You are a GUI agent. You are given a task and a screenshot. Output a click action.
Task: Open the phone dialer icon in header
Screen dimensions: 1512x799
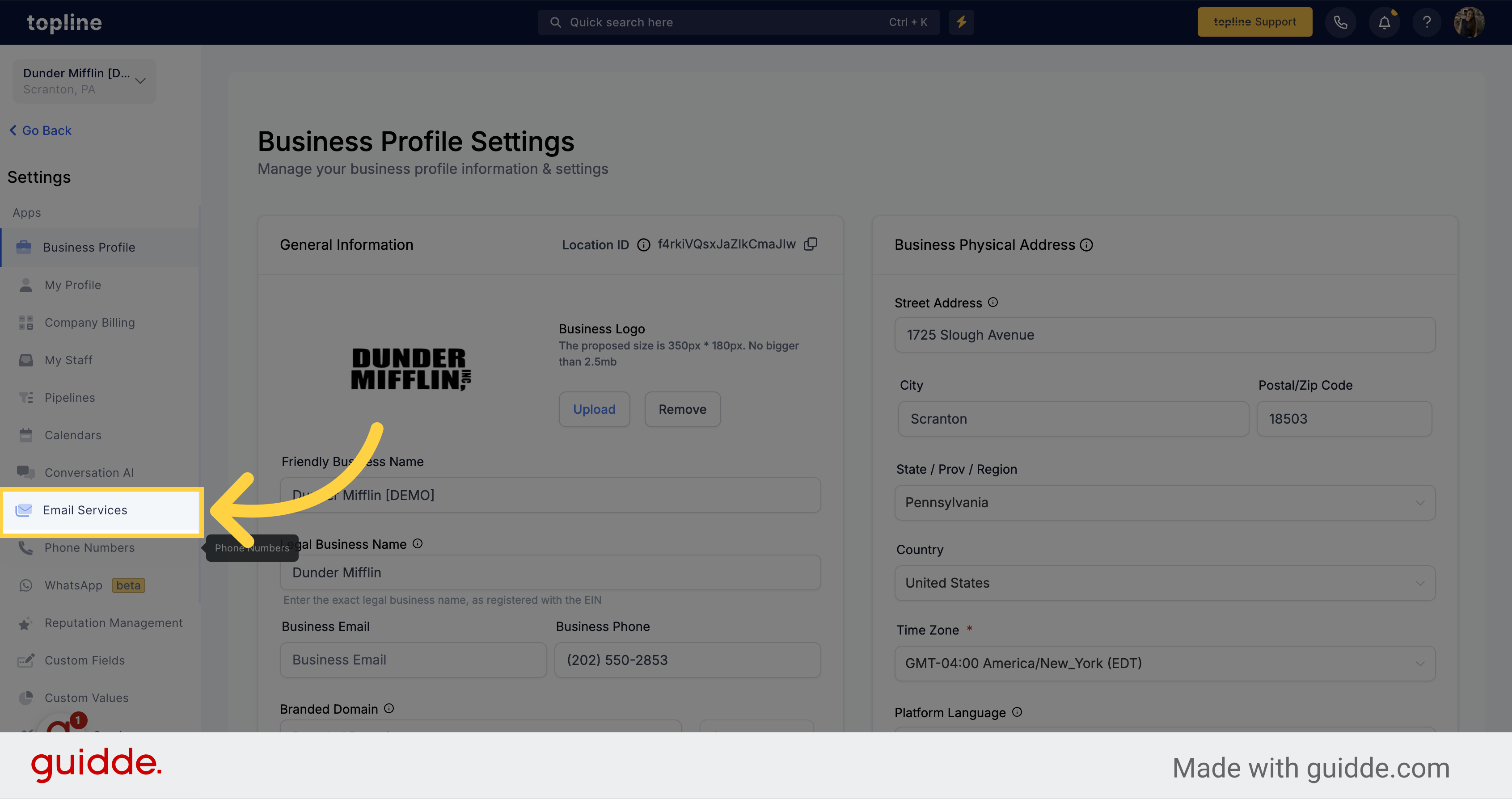(x=1340, y=22)
